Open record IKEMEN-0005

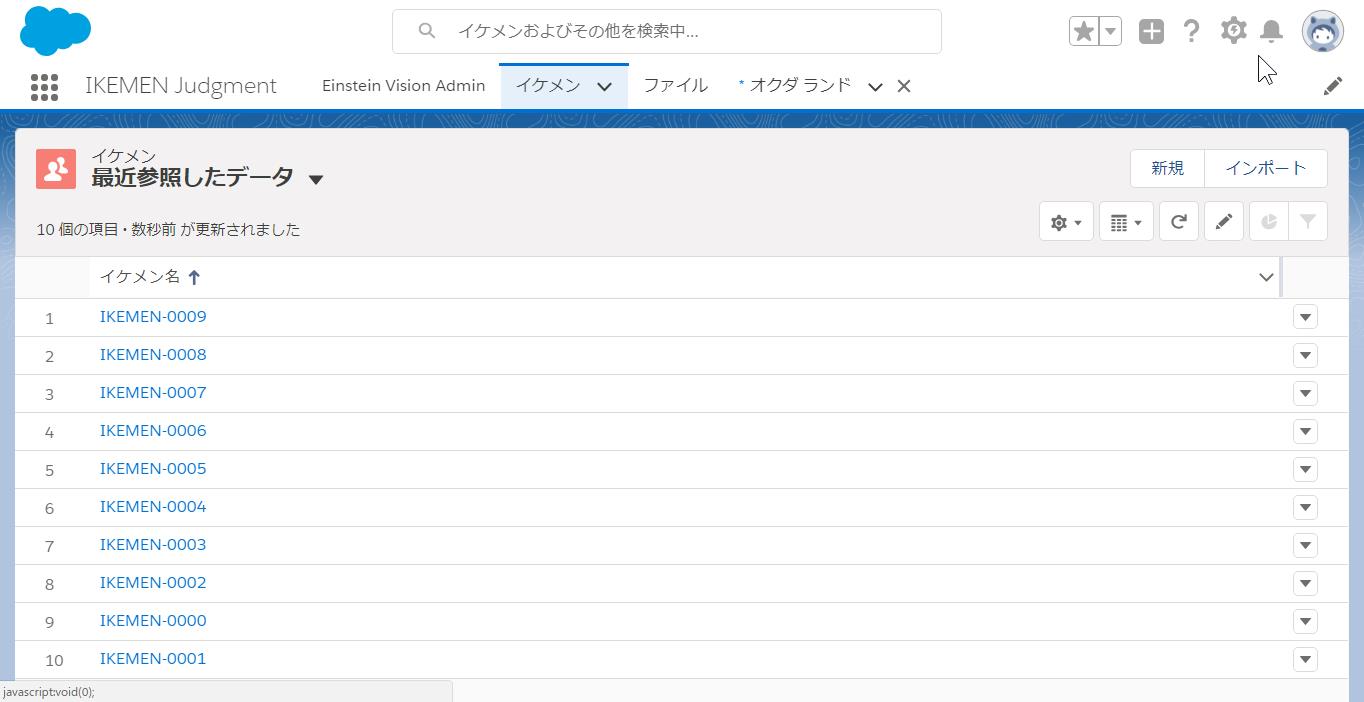[153, 469]
